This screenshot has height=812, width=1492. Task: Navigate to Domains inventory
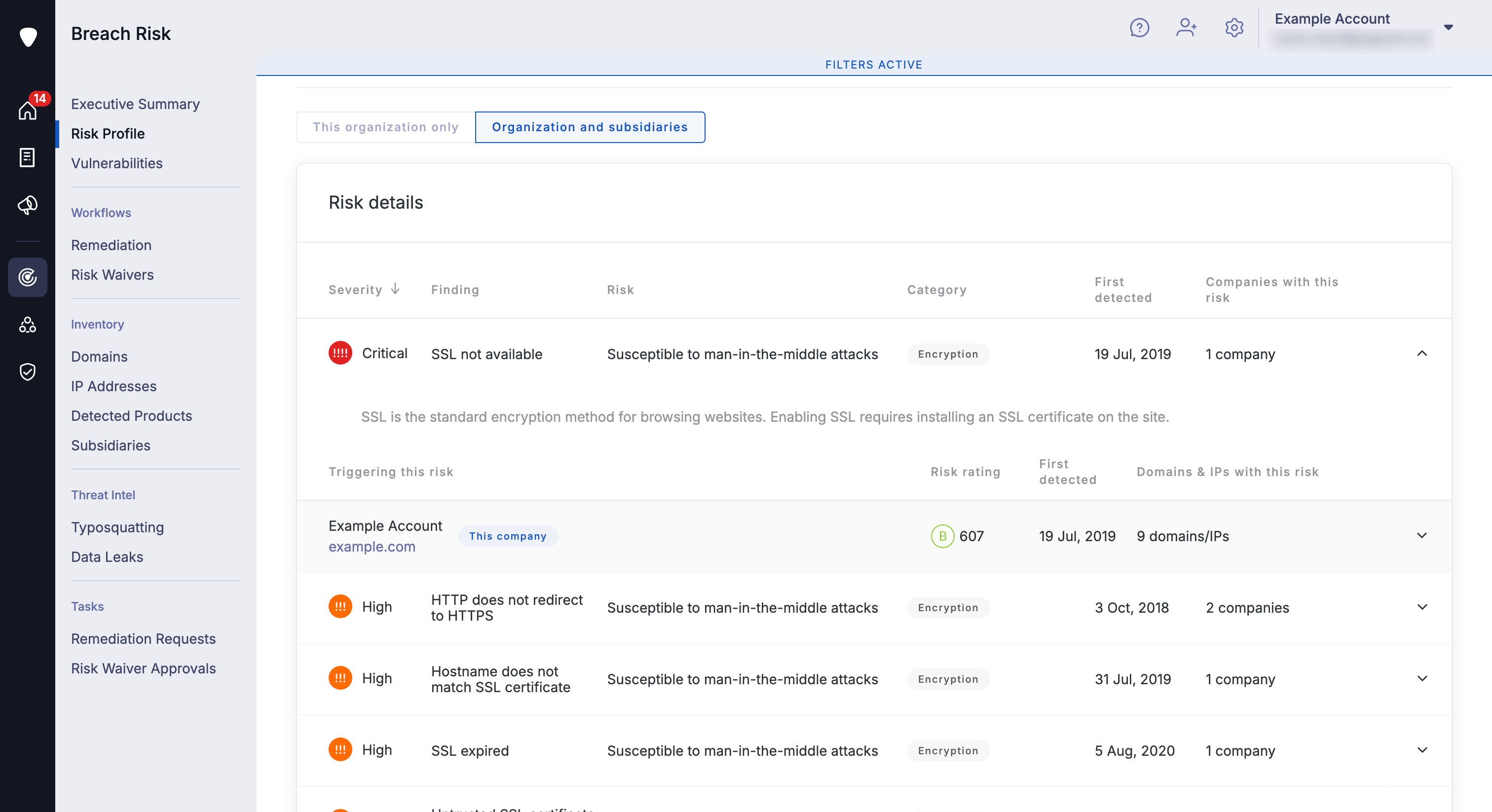[x=99, y=356]
